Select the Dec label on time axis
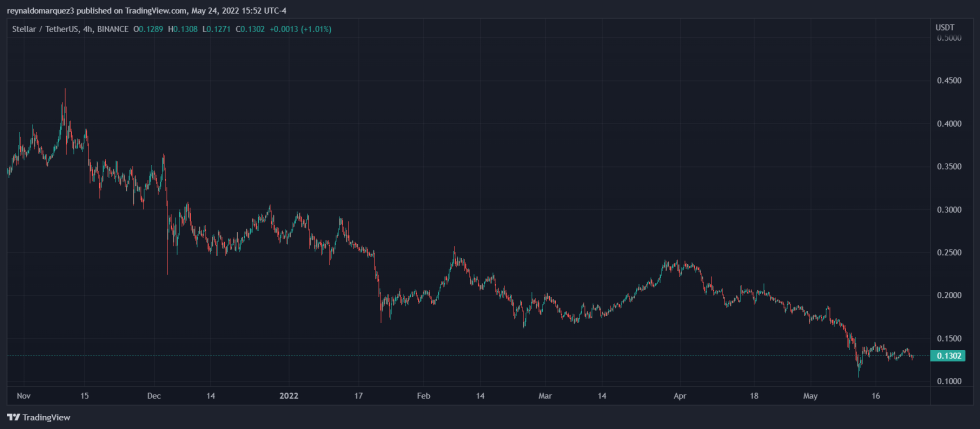 pyautogui.click(x=153, y=396)
